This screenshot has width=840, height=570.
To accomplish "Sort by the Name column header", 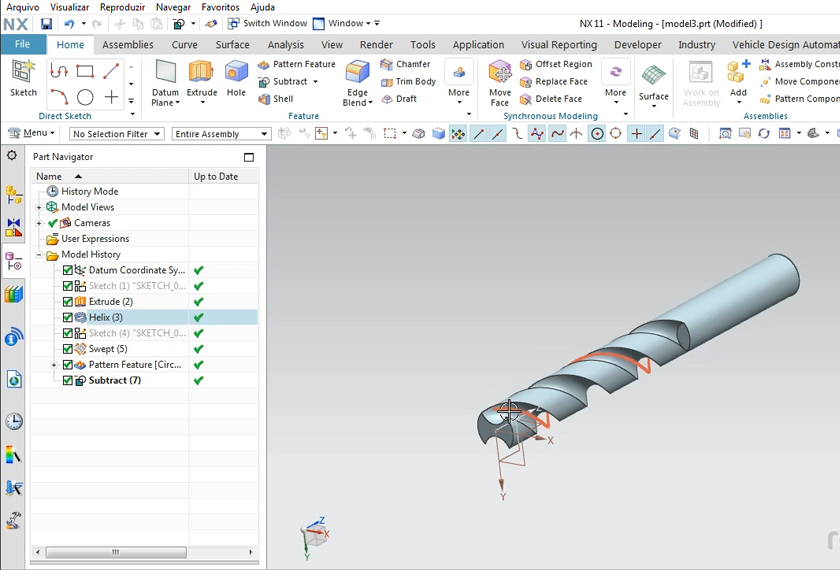I will click(50, 176).
